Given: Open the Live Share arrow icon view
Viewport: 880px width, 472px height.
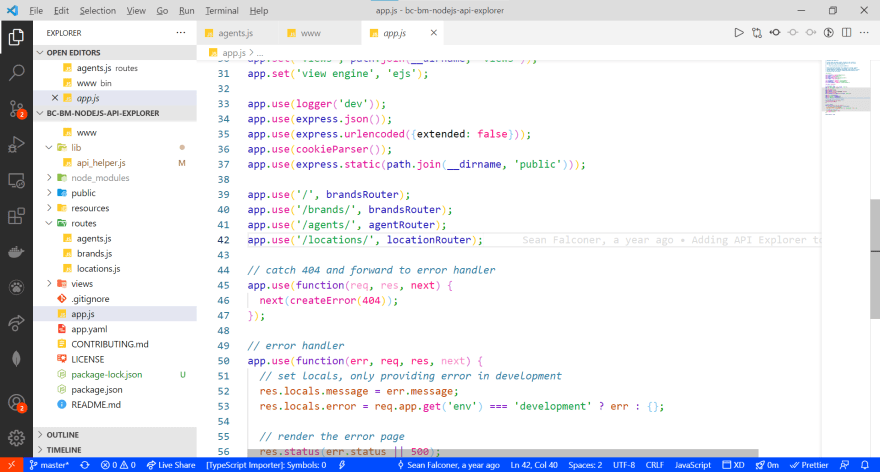Looking at the screenshot, I should pos(16,323).
